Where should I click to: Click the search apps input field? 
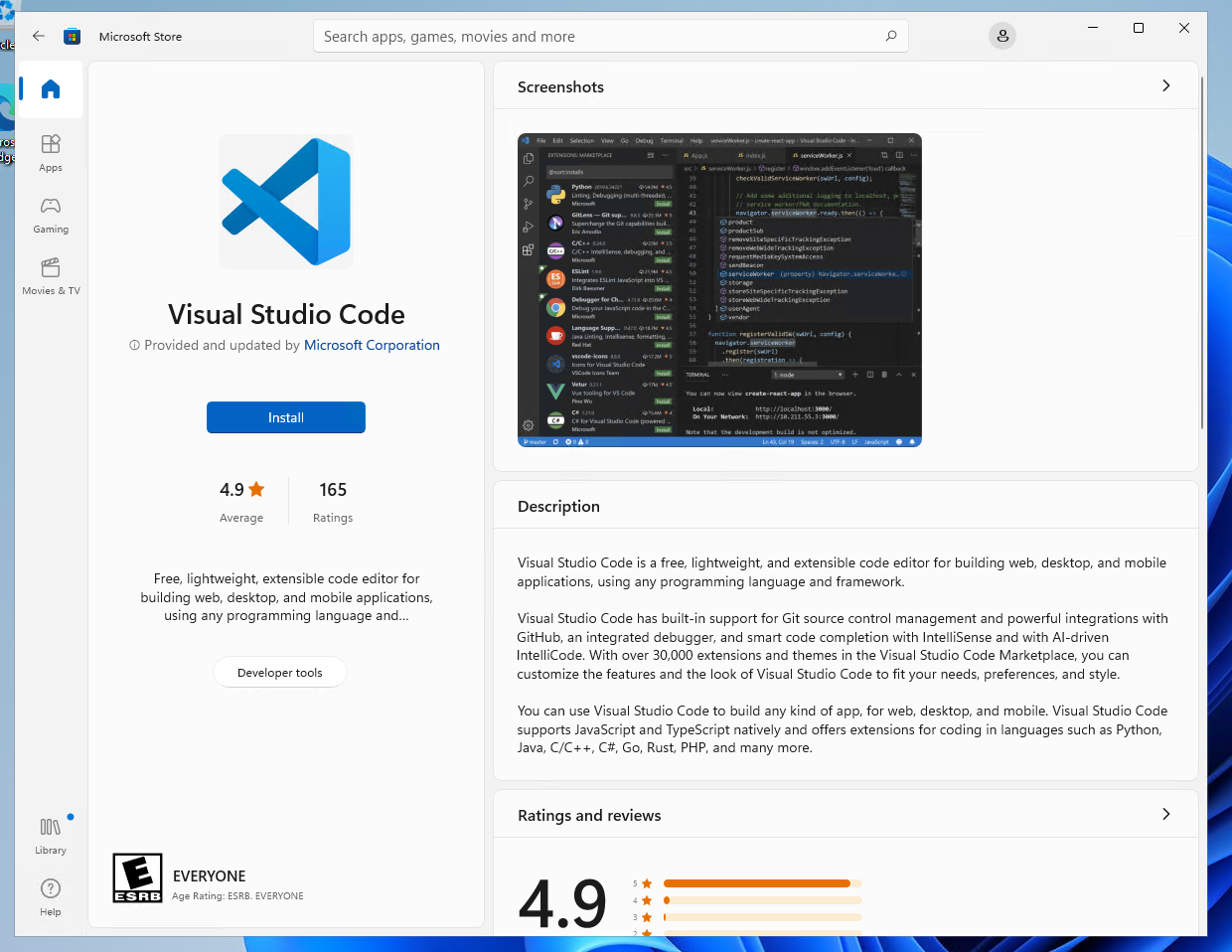610,37
